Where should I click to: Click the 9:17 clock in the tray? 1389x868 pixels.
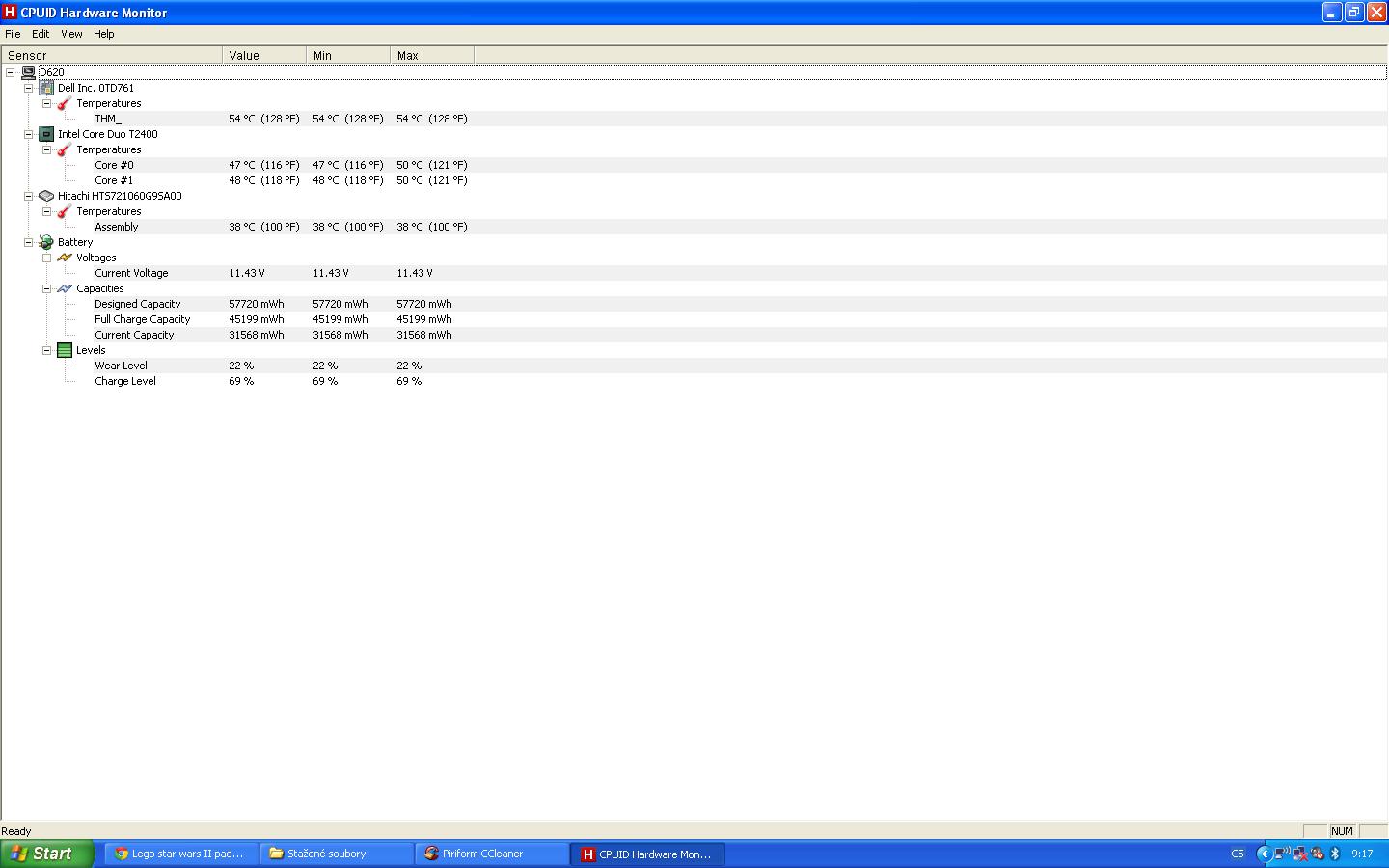pyautogui.click(x=1362, y=854)
